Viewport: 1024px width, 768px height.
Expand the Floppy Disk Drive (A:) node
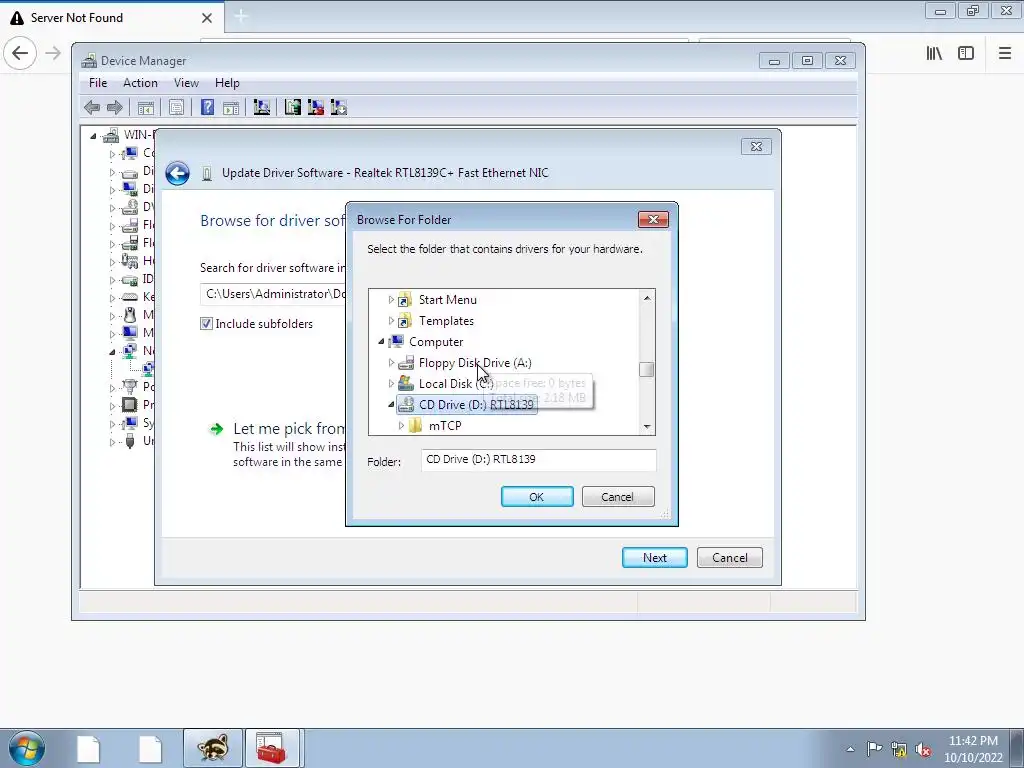(391, 362)
